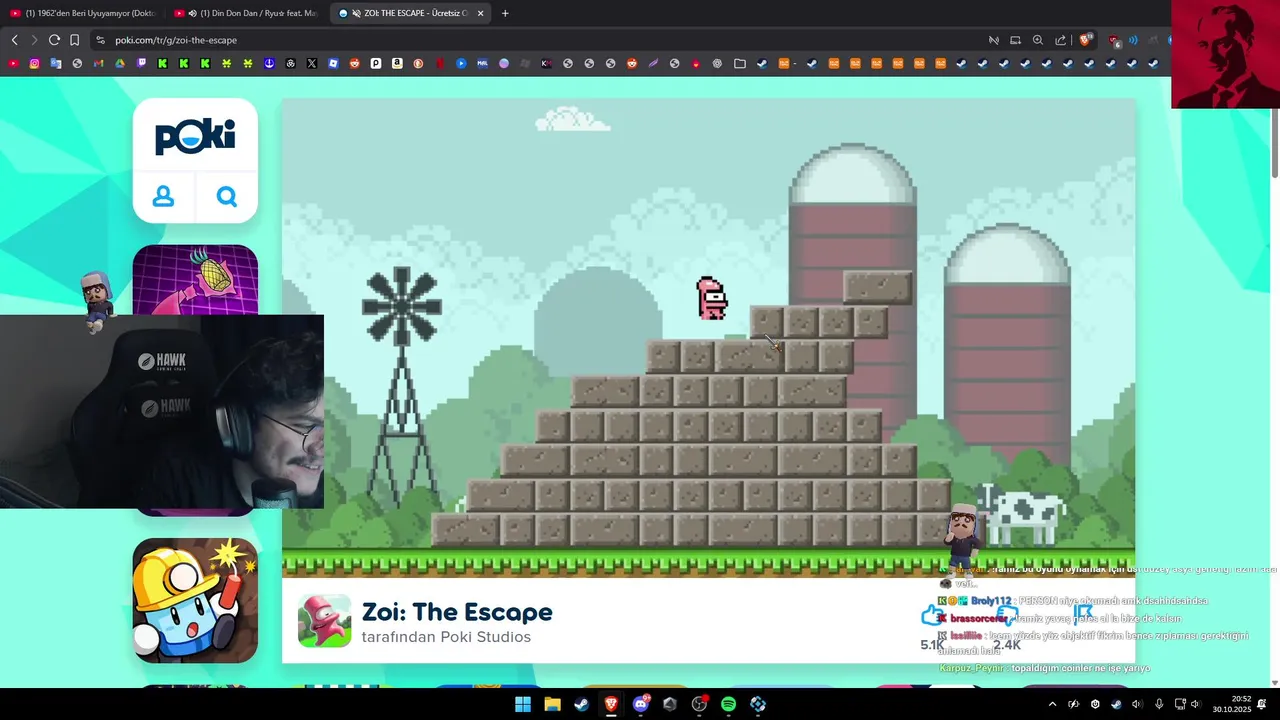
Task: Toggle mute on the Zoi tab
Action: coord(356,13)
